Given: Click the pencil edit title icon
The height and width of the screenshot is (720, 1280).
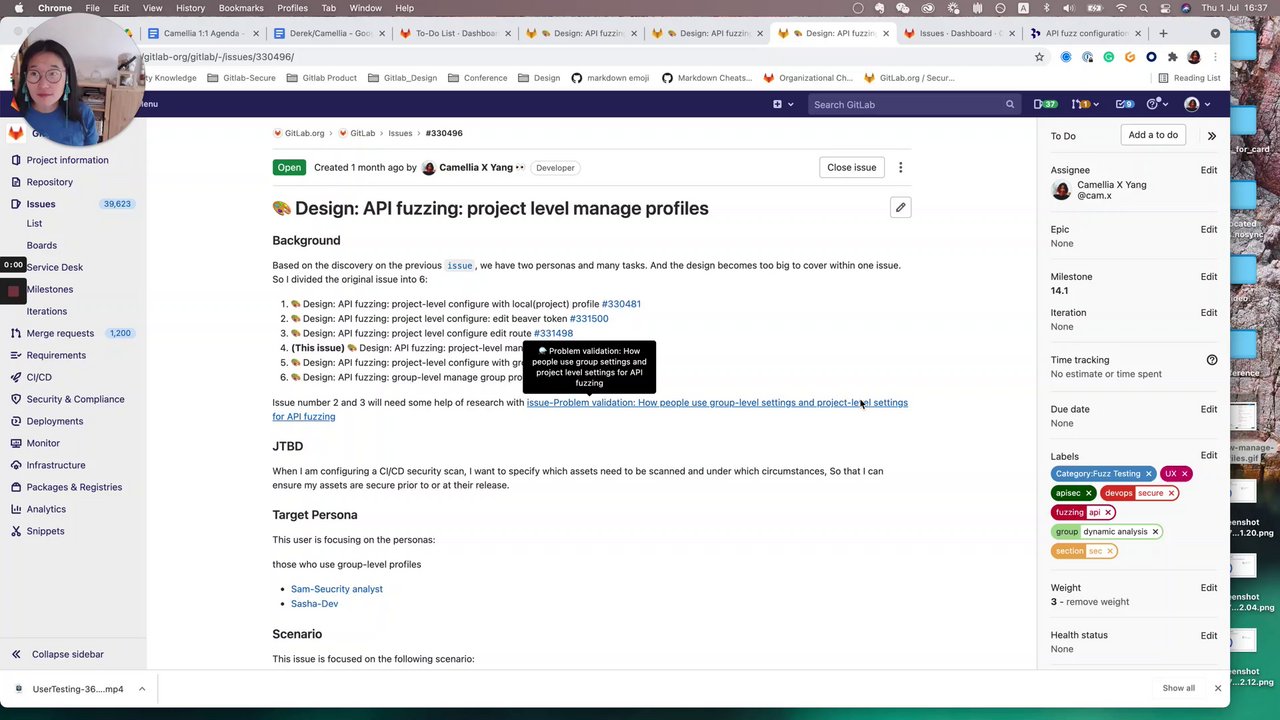Looking at the screenshot, I should (x=900, y=207).
